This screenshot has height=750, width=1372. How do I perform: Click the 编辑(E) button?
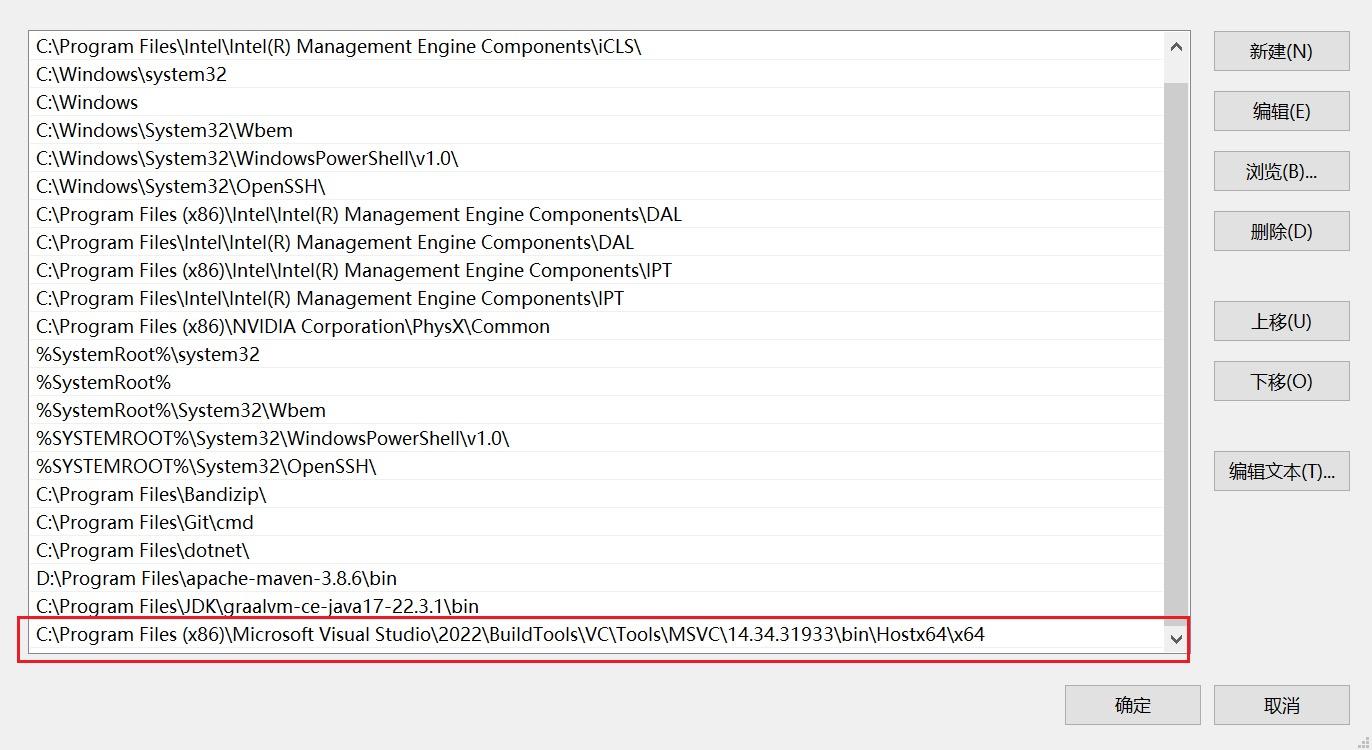pyautogui.click(x=1281, y=111)
